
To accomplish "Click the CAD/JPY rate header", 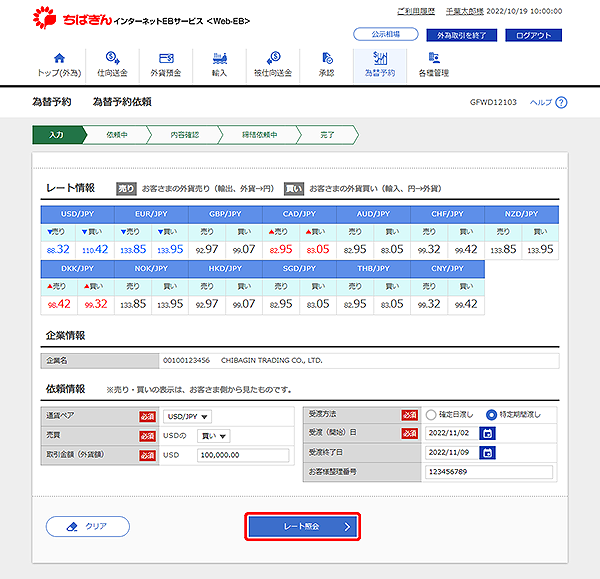I will click(x=299, y=214).
